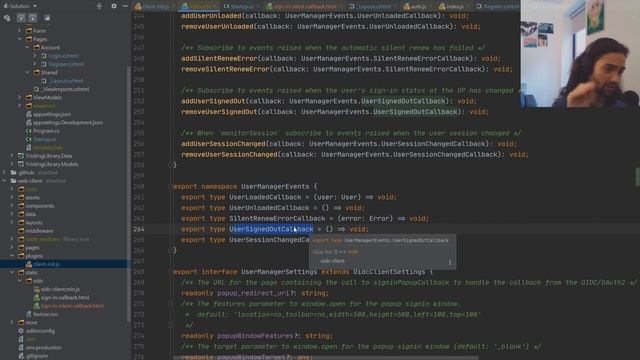Screen dimensions: 640x360
Task: Expand the store folder
Action: click(11, 322)
